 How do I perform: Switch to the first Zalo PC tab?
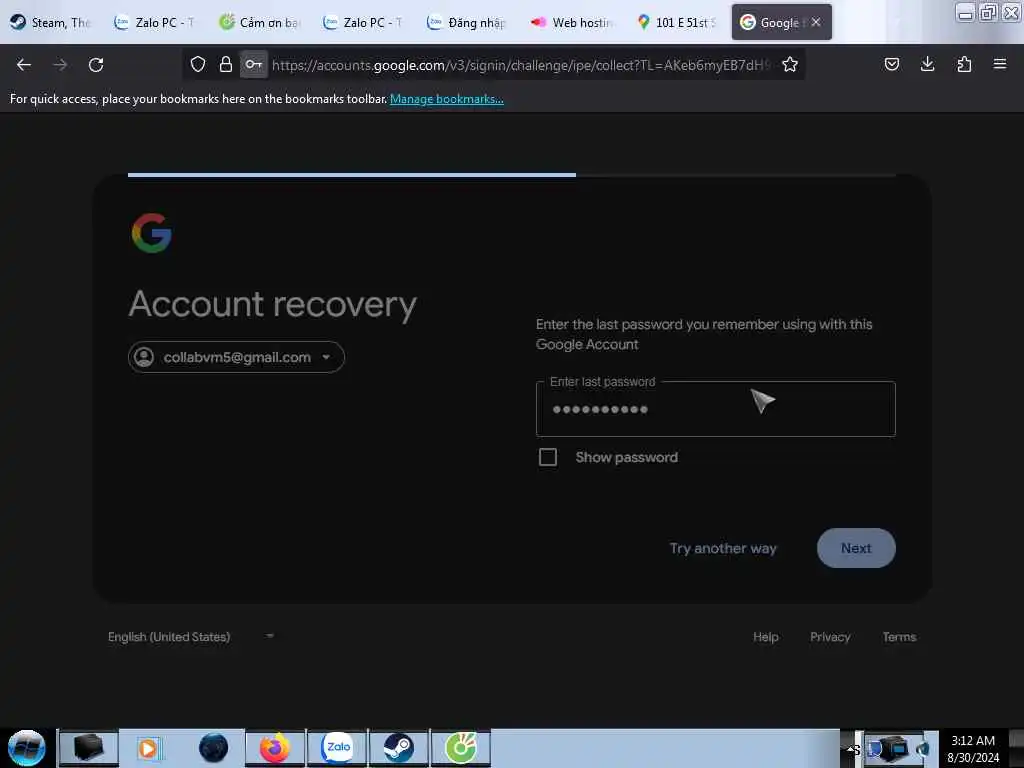155,22
